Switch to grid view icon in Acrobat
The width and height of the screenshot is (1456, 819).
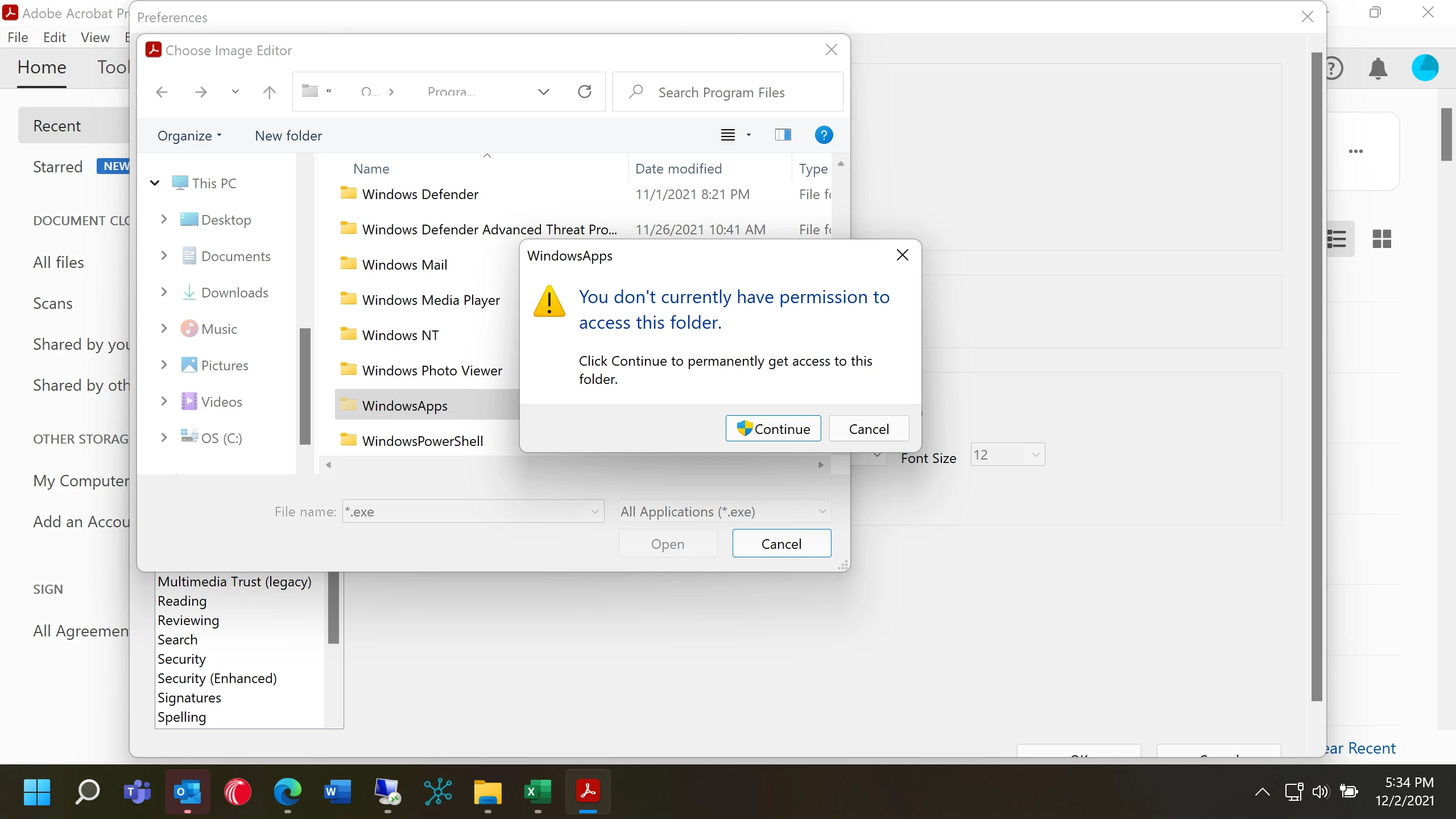tap(1381, 239)
